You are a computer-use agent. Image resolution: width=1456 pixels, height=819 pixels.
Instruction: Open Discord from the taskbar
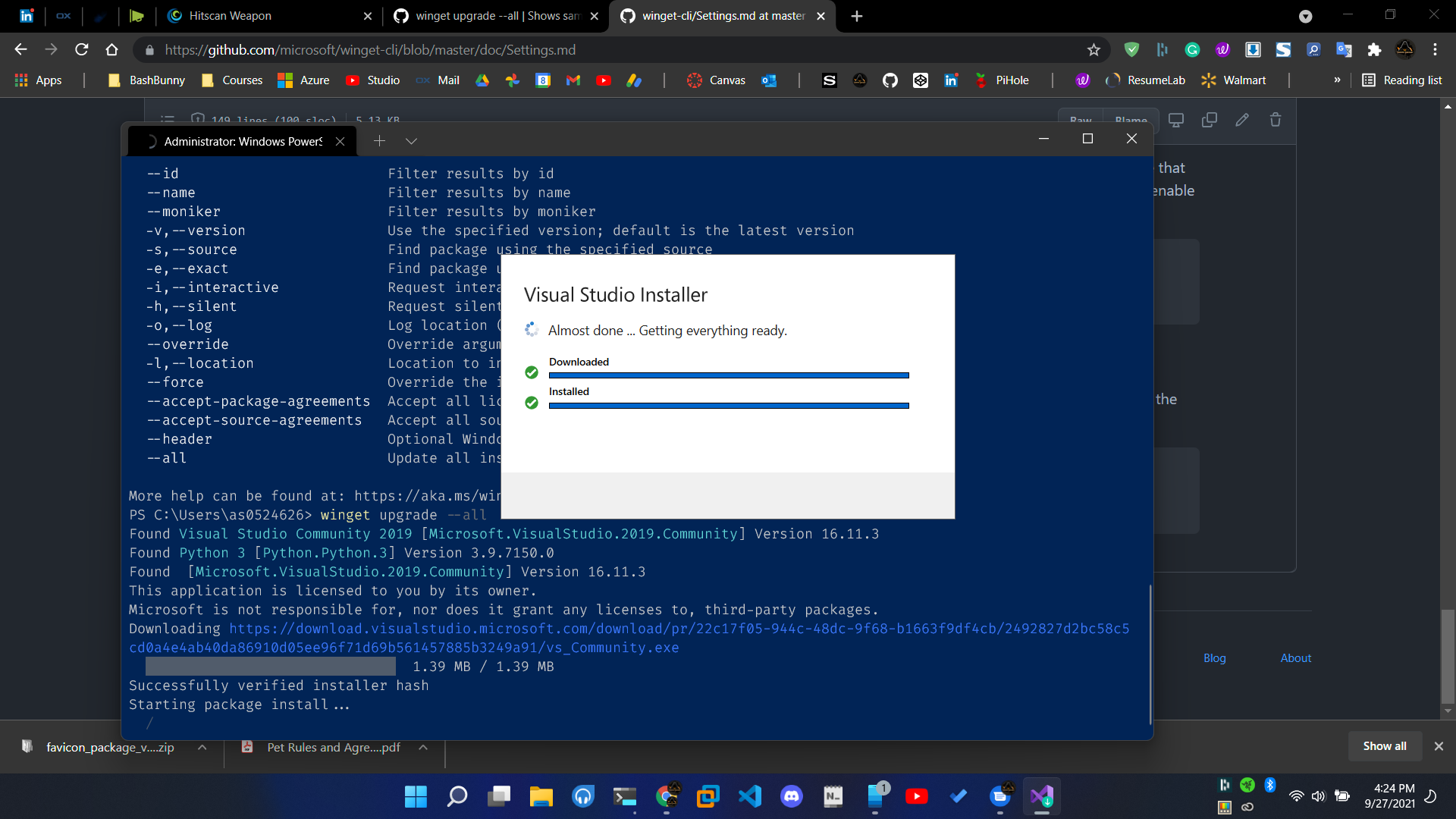[x=792, y=796]
